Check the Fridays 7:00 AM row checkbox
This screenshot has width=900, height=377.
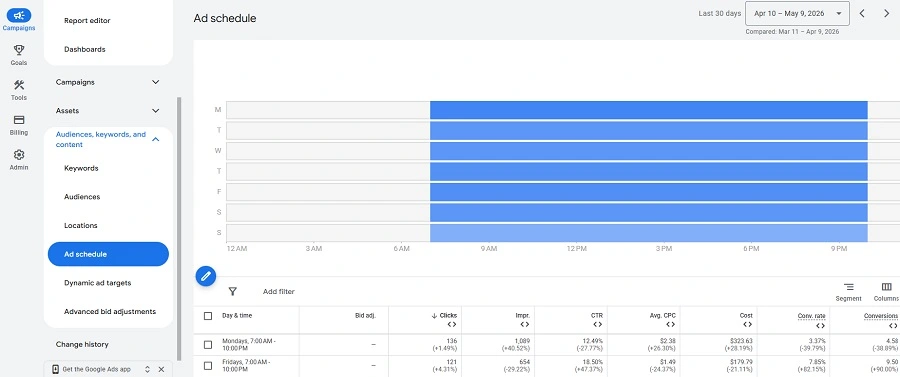click(x=208, y=366)
